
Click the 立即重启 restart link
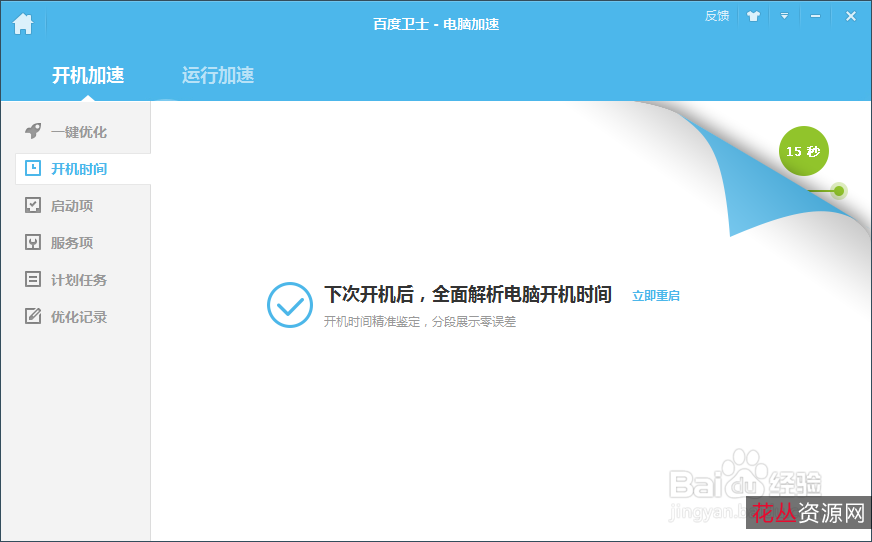click(x=656, y=296)
